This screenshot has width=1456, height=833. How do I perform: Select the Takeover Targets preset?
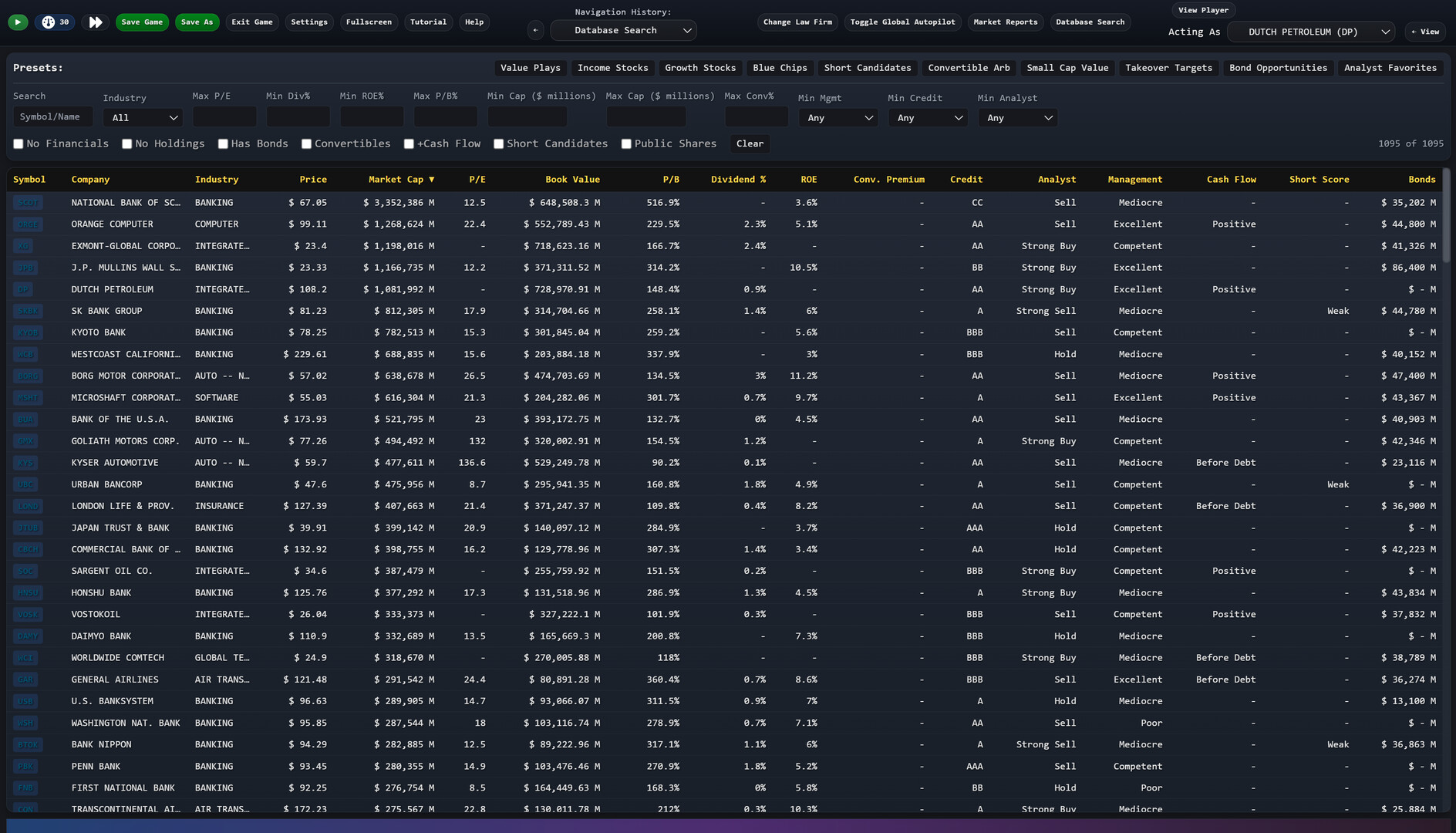(1168, 68)
